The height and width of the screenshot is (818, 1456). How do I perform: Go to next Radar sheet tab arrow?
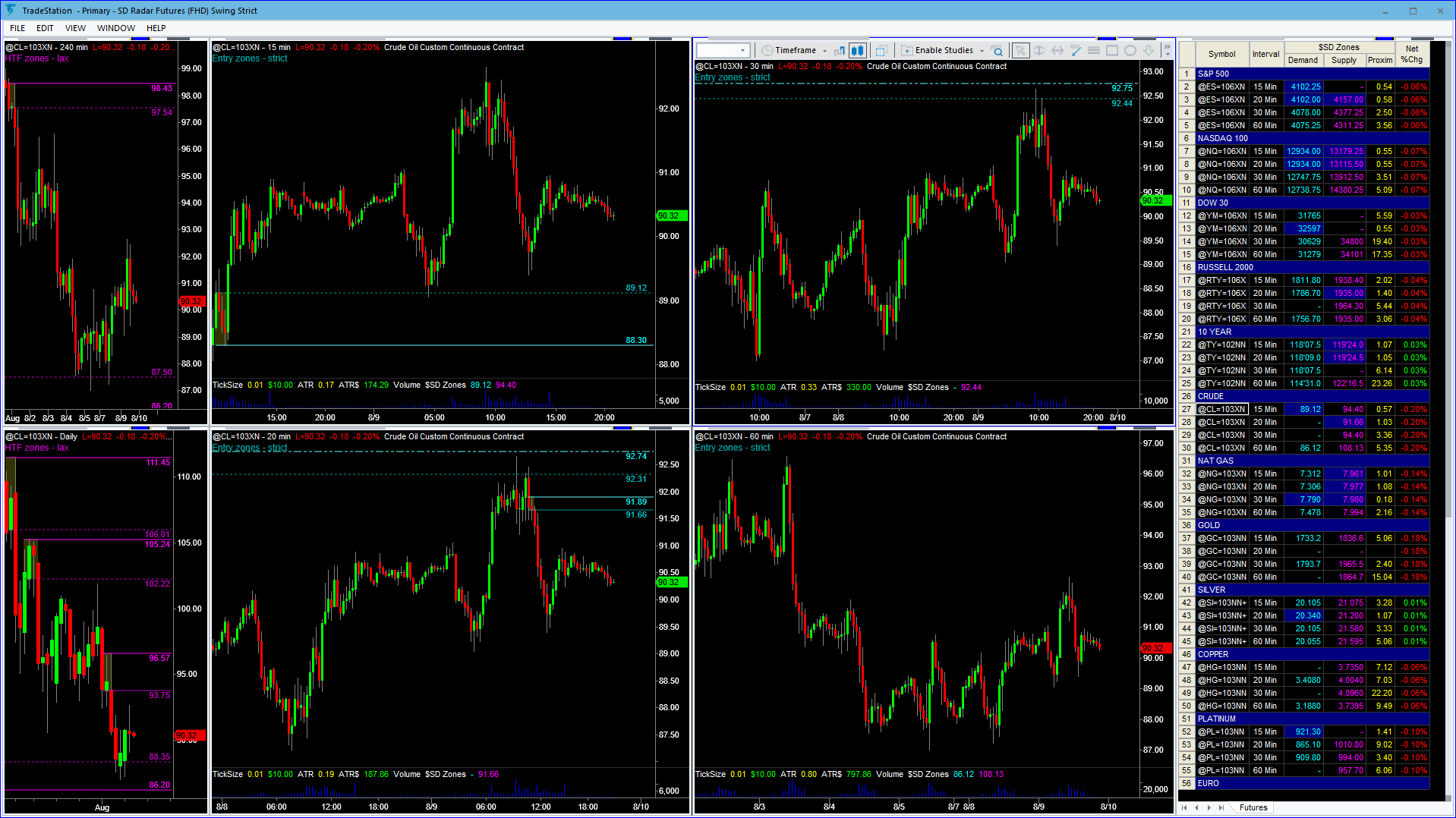tap(1209, 807)
